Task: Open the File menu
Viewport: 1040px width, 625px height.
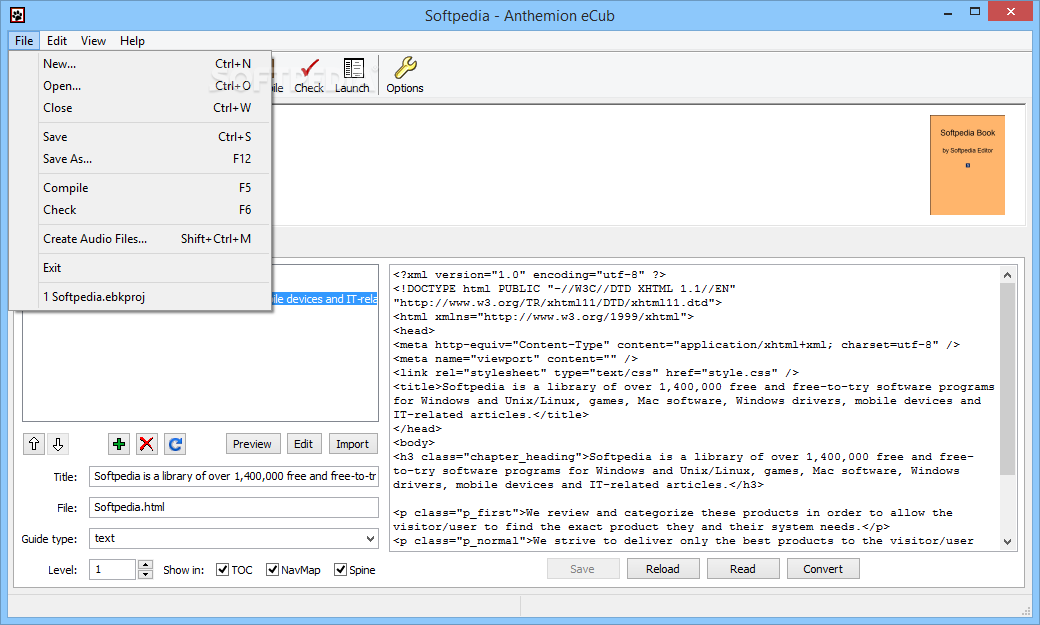Action: tap(24, 40)
